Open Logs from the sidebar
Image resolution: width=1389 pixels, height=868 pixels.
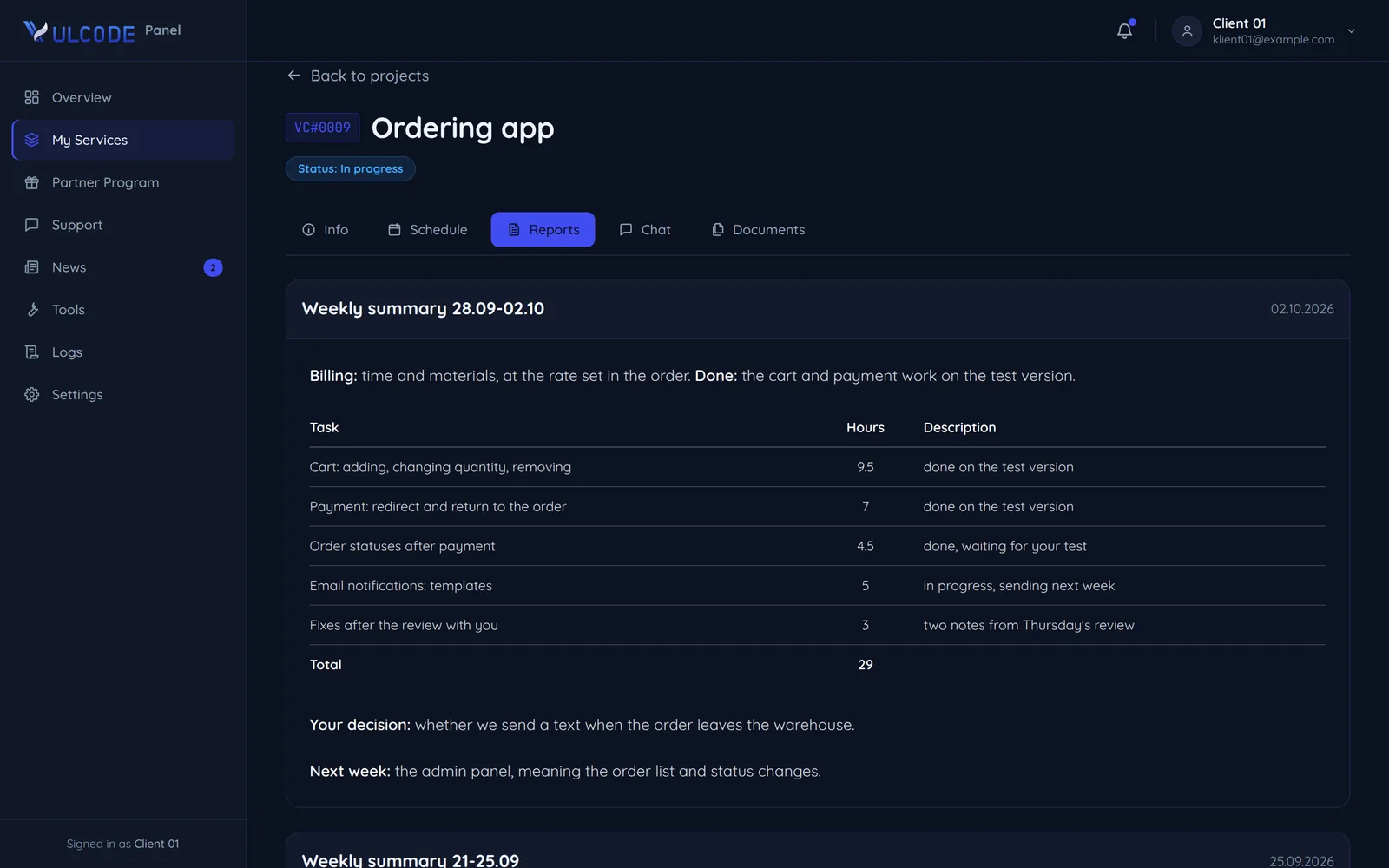[x=123, y=352]
